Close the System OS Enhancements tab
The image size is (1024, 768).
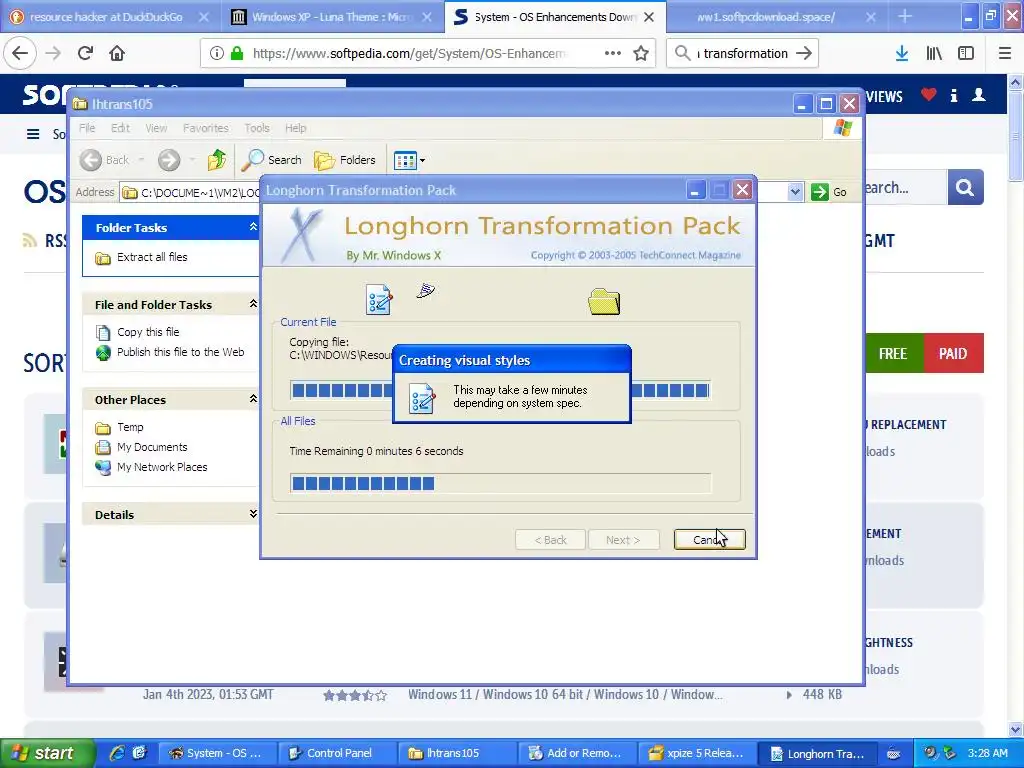tap(649, 17)
